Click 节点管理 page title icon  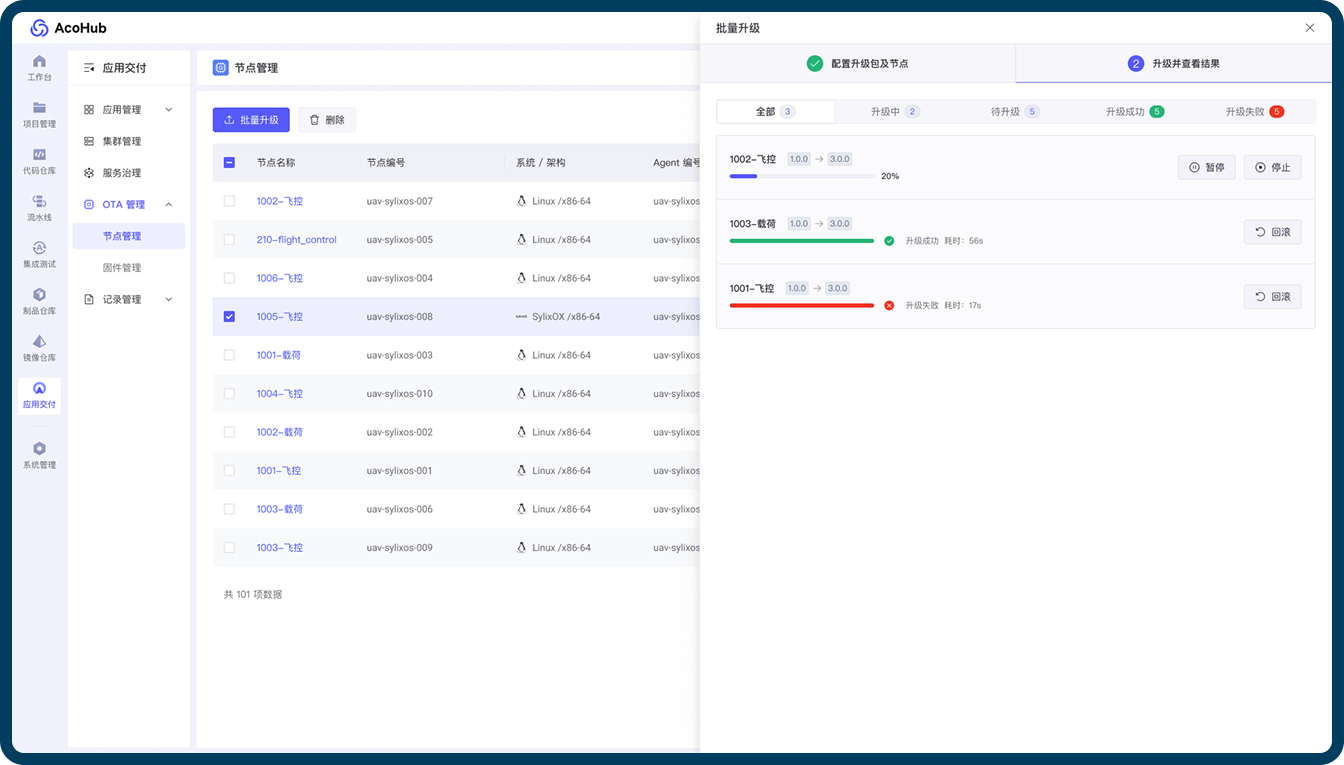(x=220, y=68)
